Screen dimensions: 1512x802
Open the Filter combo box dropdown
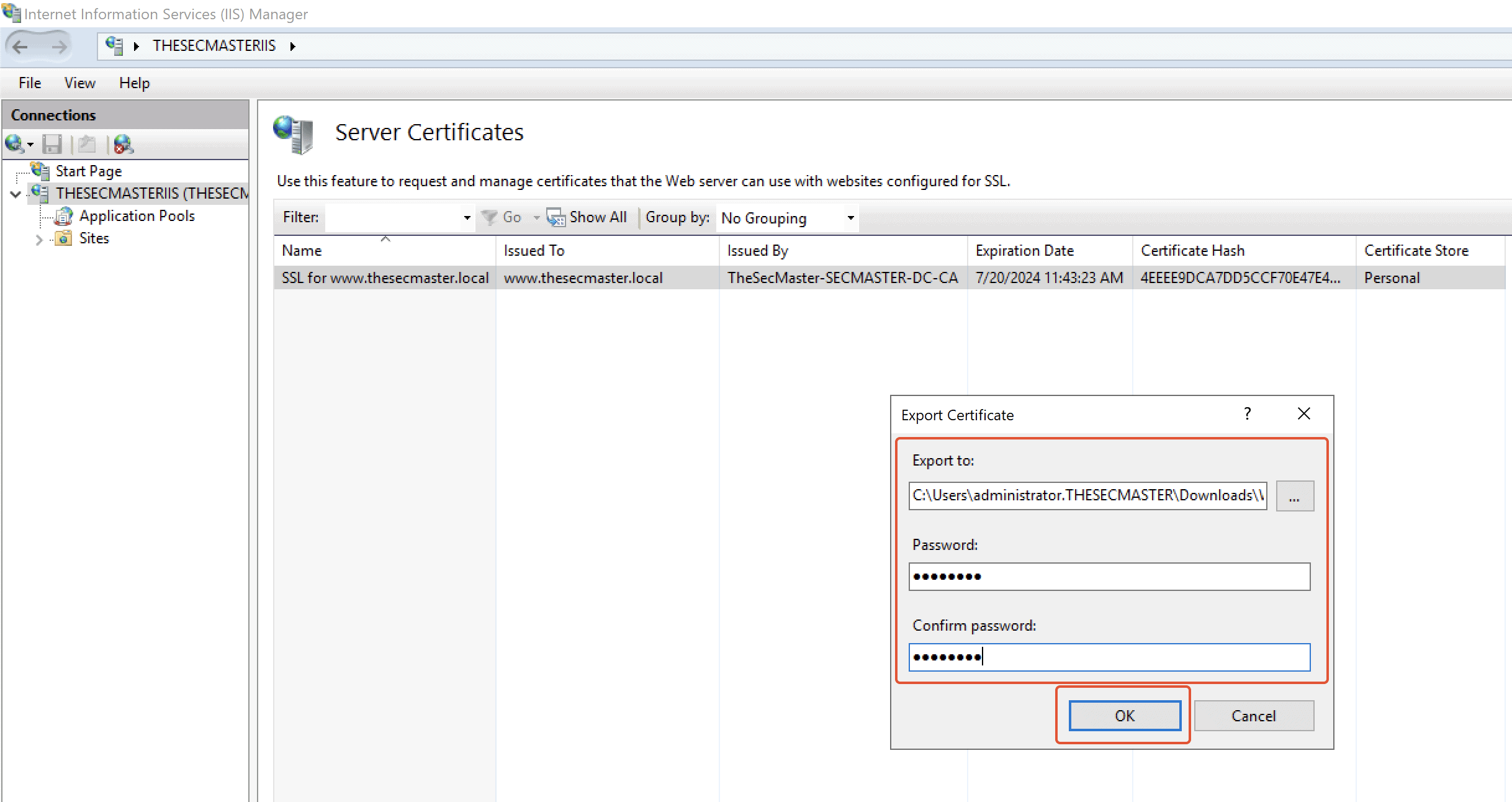(467, 218)
